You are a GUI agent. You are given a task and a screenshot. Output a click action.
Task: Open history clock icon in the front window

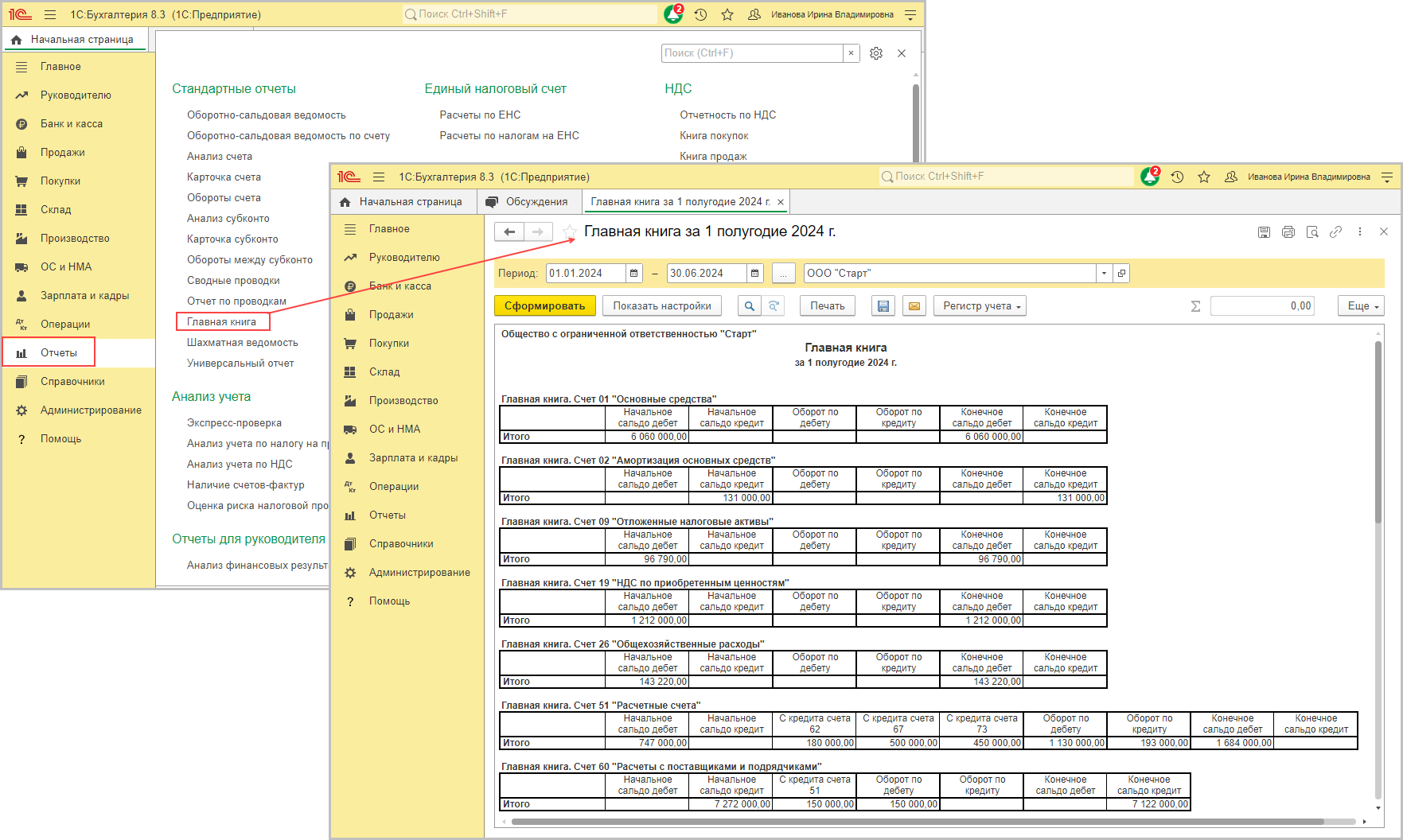(1178, 177)
